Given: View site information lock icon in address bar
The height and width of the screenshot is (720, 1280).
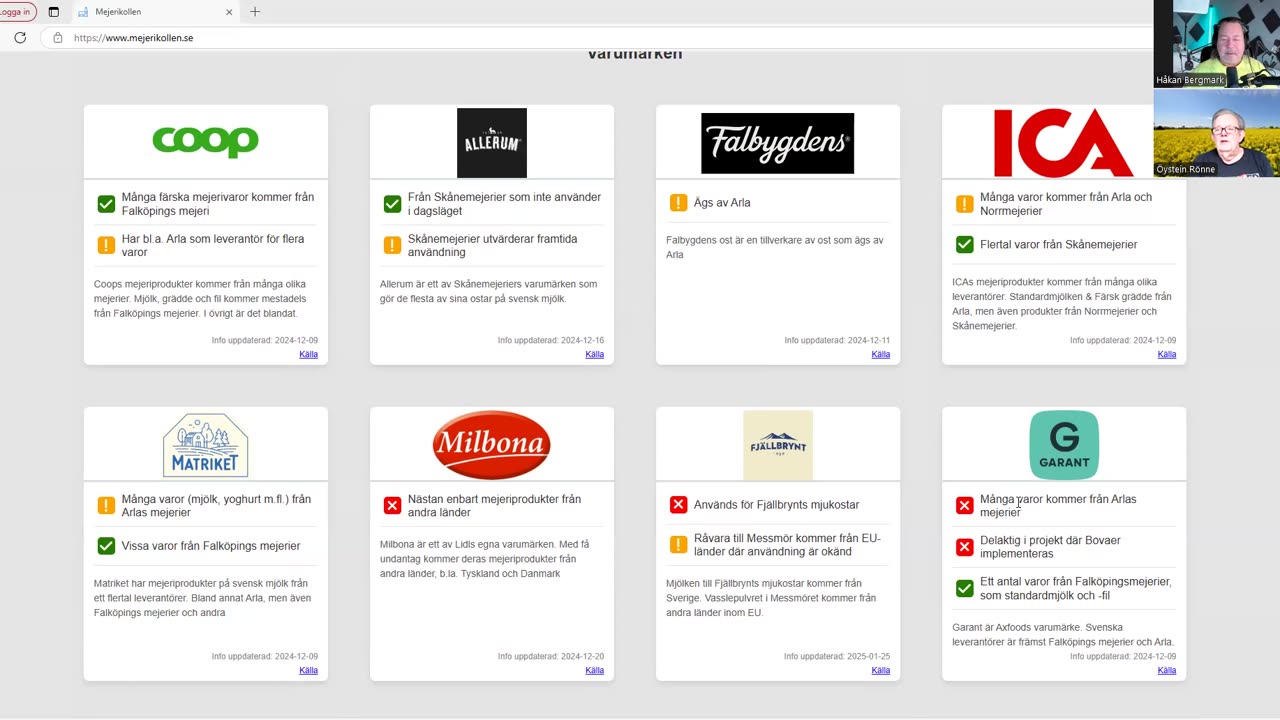Looking at the screenshot, I should [57, 38].
